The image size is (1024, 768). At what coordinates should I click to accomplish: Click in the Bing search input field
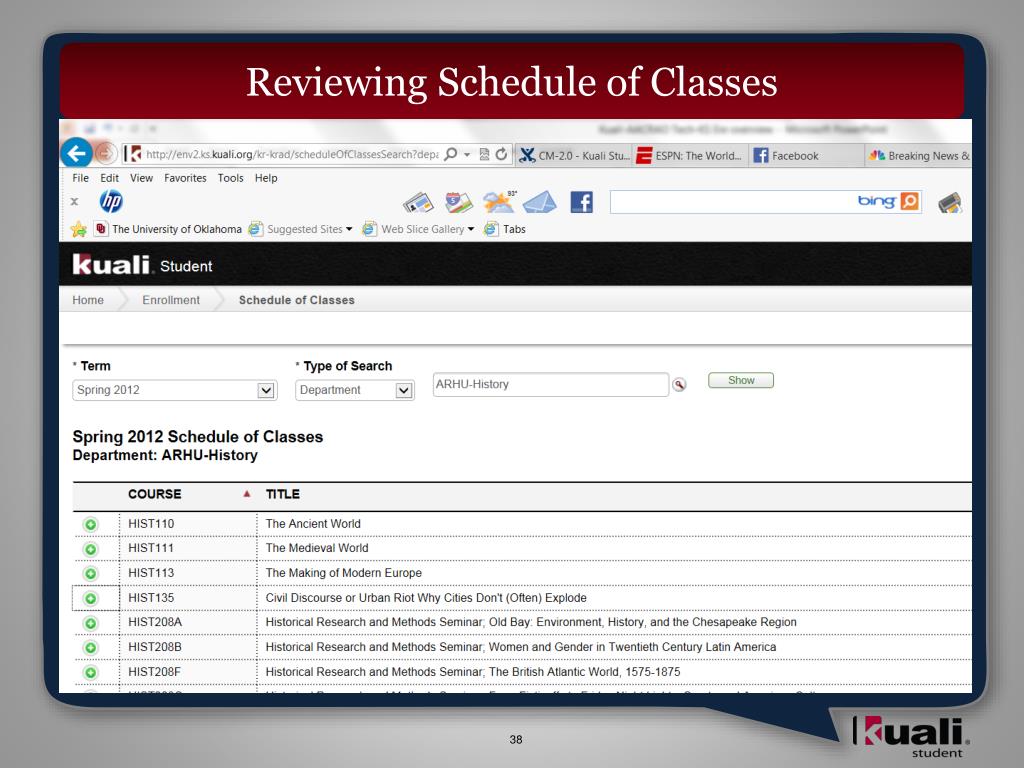coord(731,202)
